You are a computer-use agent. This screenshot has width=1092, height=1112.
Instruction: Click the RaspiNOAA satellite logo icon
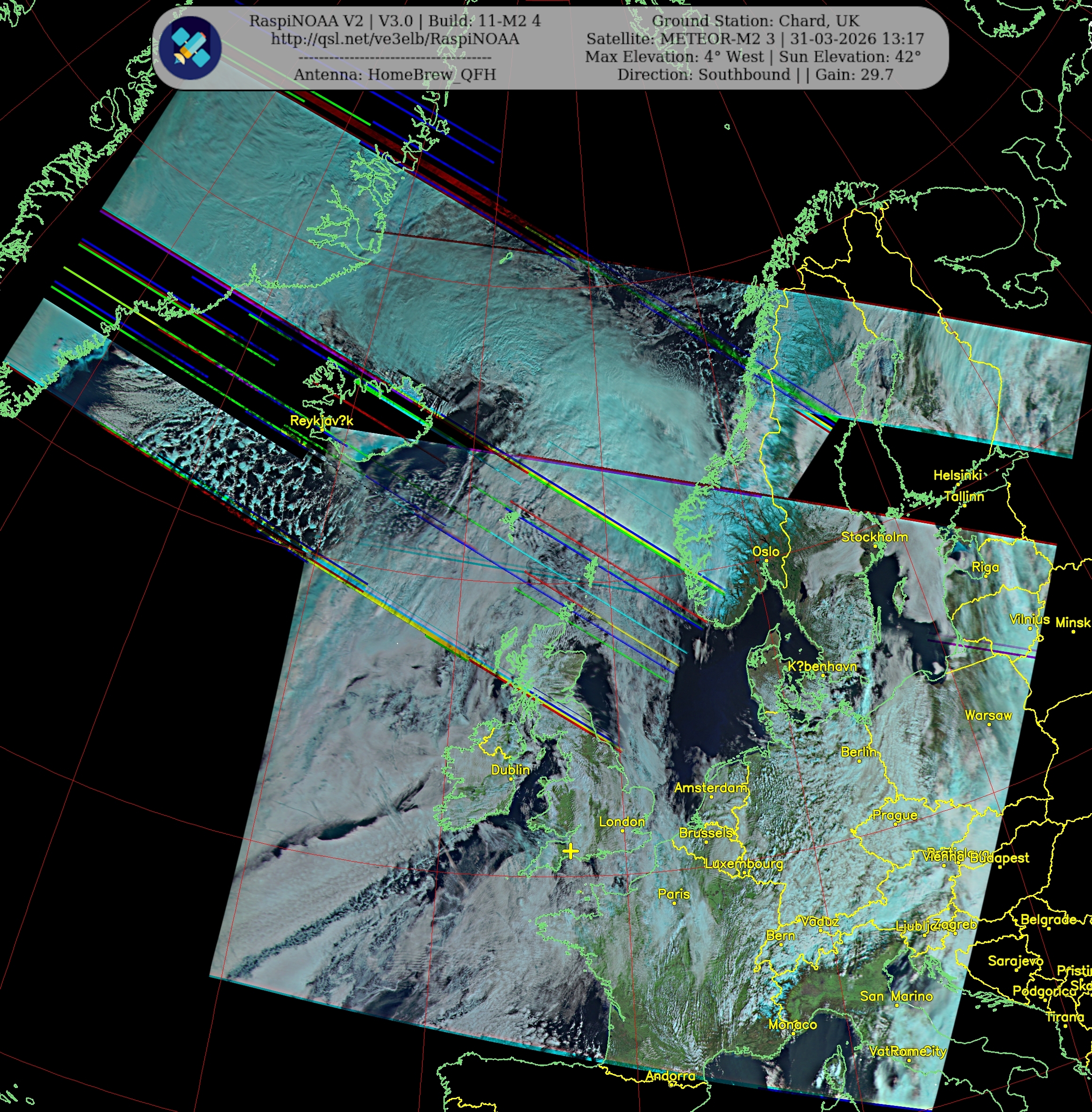[190, 48]
